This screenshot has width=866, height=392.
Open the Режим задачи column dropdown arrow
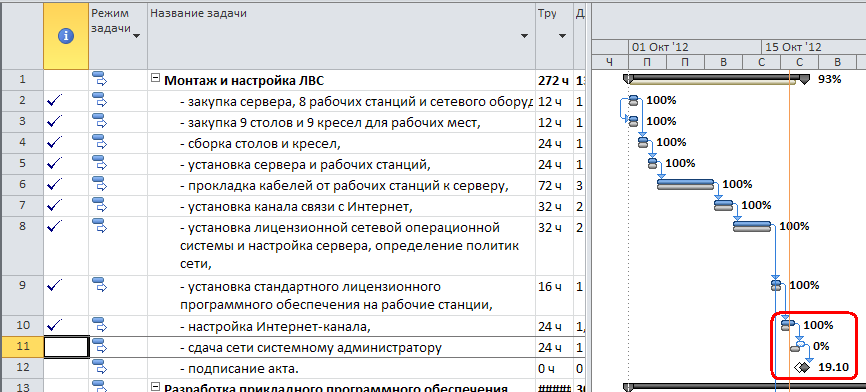pos(136,36)
